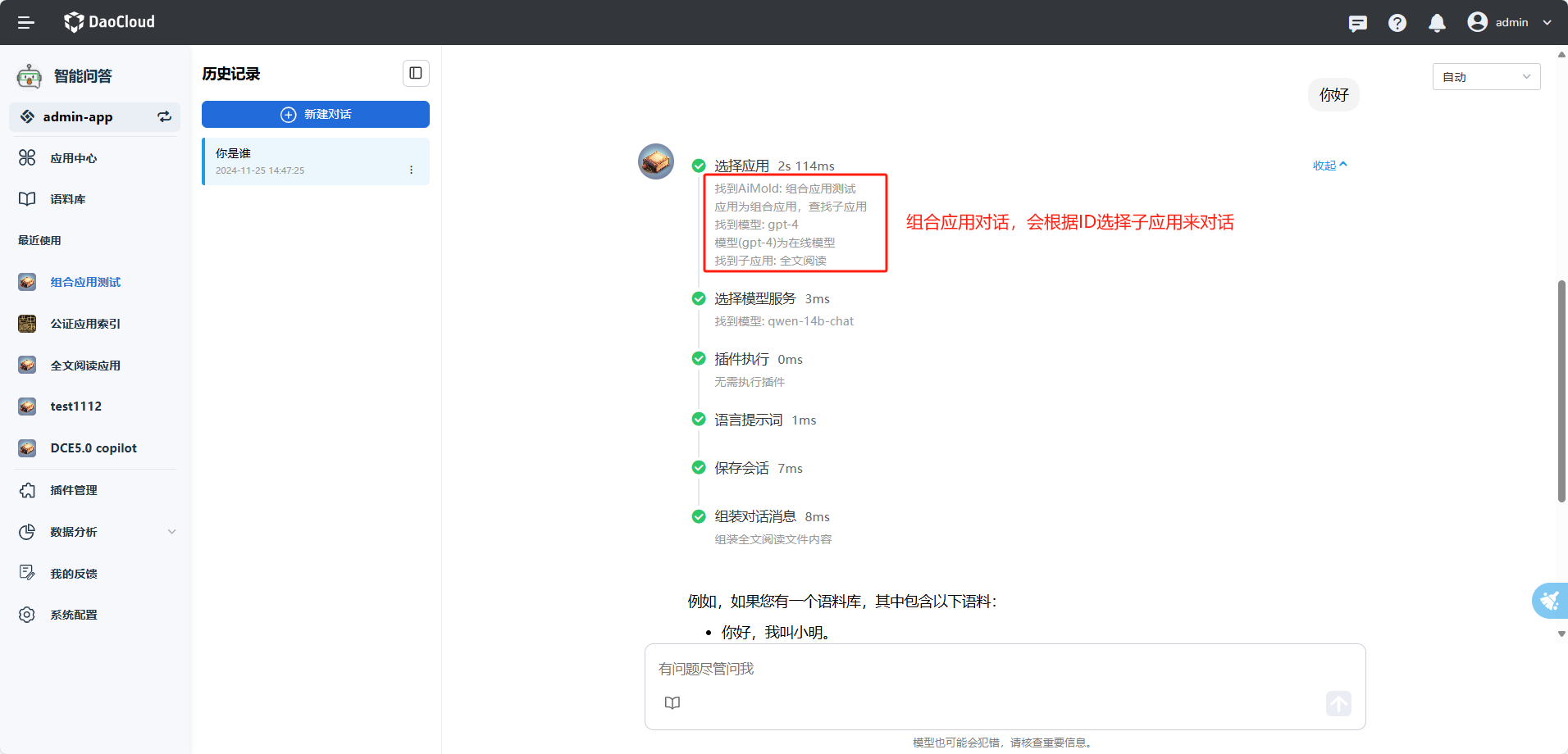Go to 语料库 in the sidebar
Image resolution: width=1568 pixels, height=754 pixels.
(68, 199)
